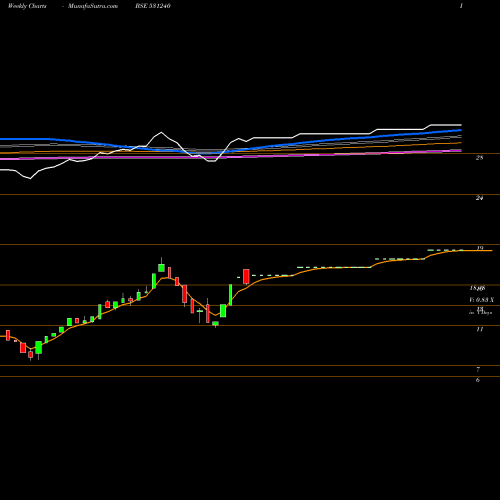This screenshot has height=500, width=500.
Task: Click the price axis label 11
Action: click(x=480, y=329)
